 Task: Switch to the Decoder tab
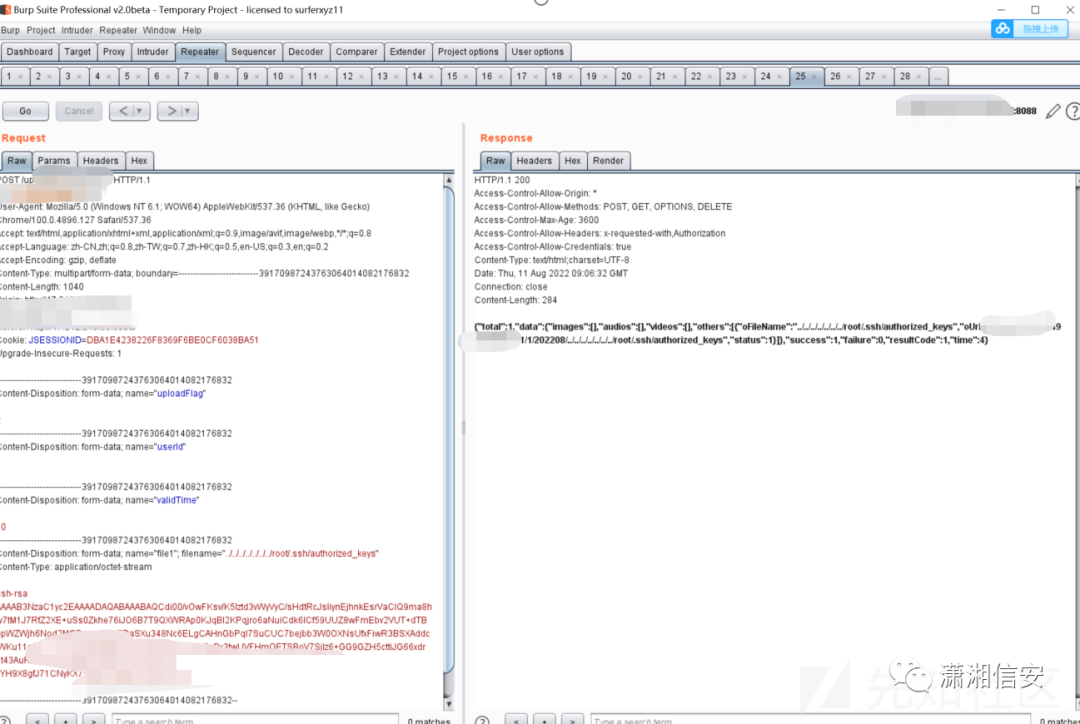(x=306, y=52)
